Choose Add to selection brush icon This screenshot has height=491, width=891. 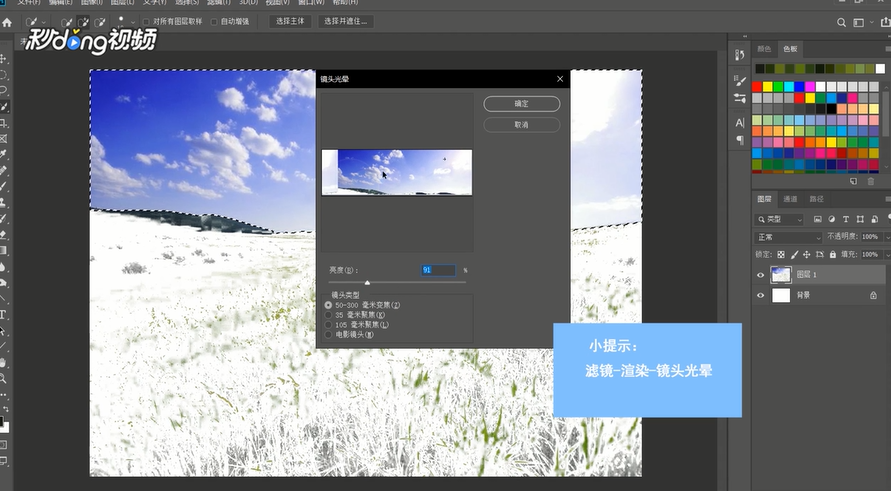coord(84,22)
